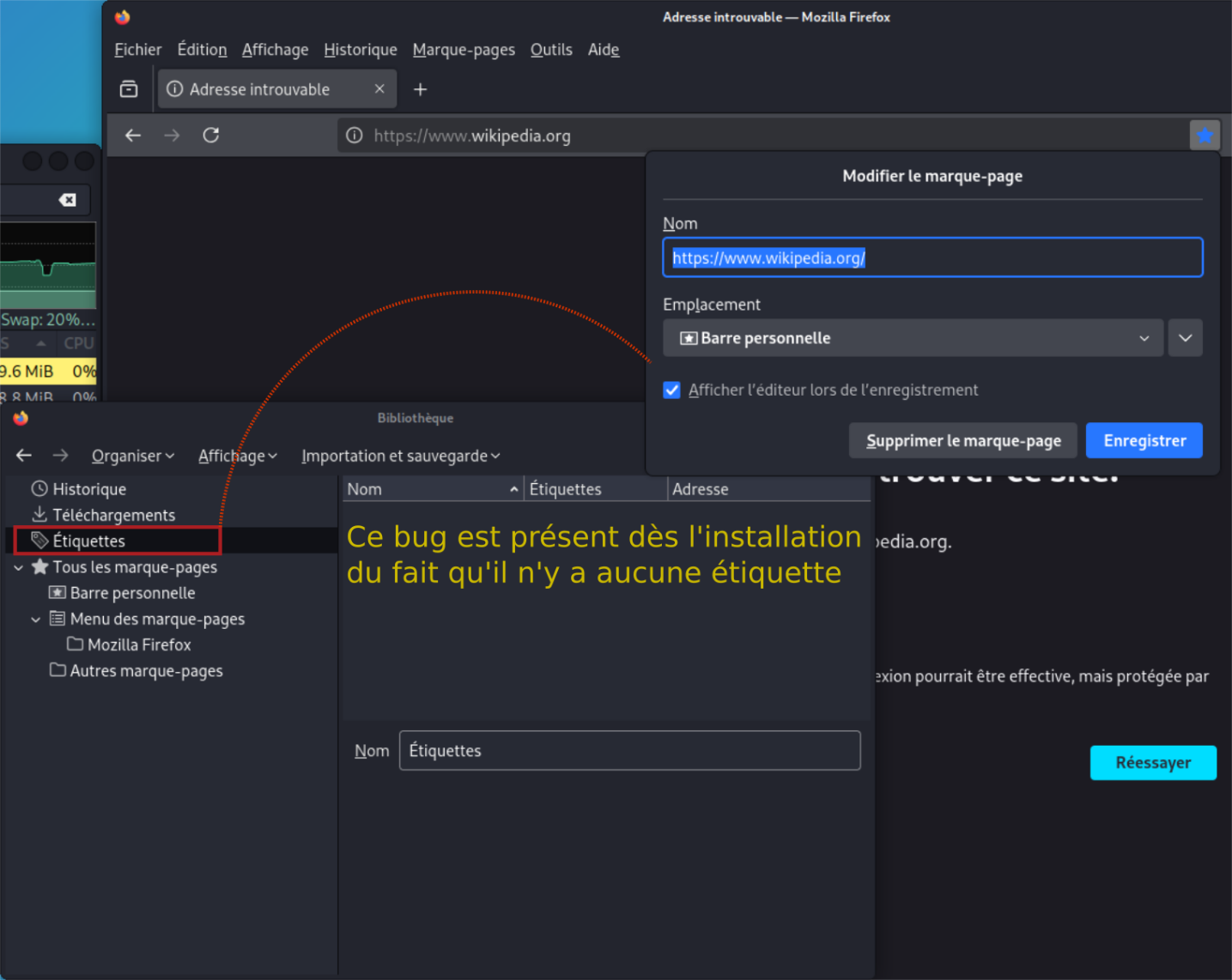This screenshot has width=1232, height=980.
Task: Select the 9.6 MiB highlighted process row
Action: (x=48, y=372)
